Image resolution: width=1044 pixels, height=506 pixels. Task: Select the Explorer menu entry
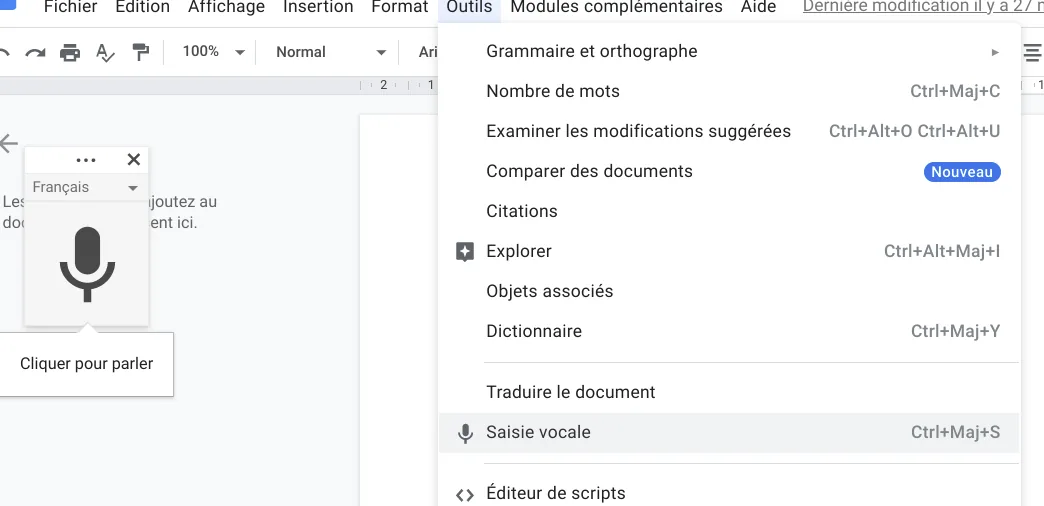tap(730, 251)
